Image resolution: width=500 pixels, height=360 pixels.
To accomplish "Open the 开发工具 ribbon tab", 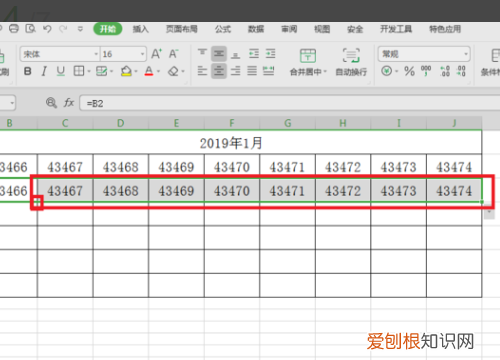I will click(396, 29).
